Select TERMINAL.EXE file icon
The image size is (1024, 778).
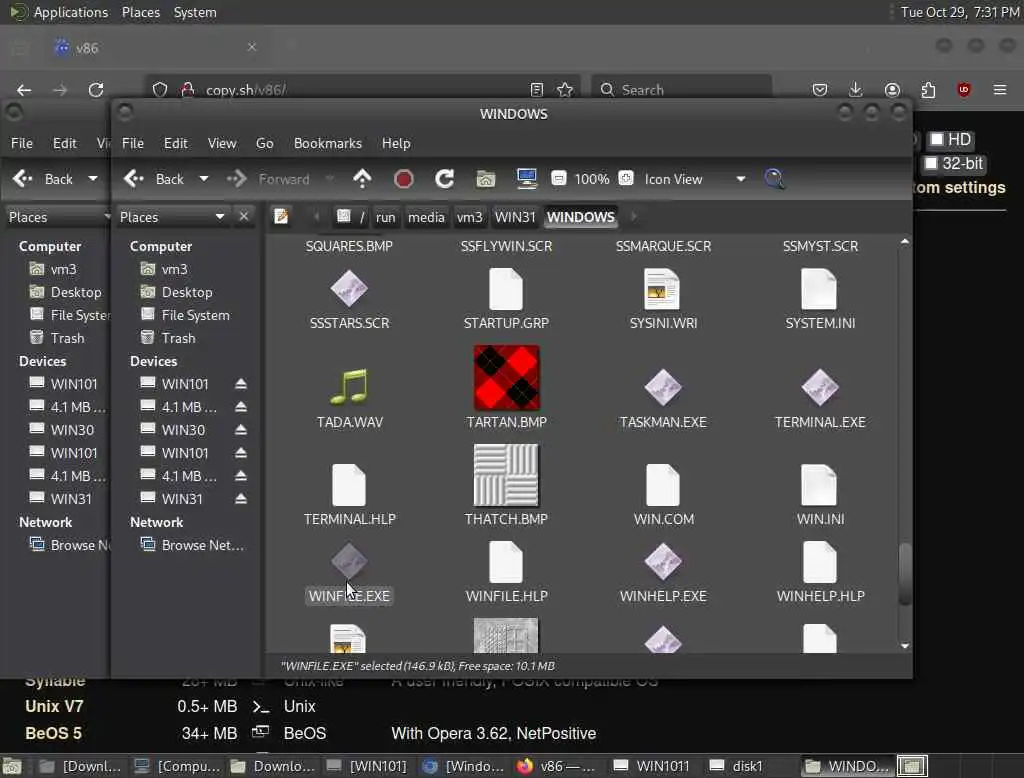tap(820, 388)
